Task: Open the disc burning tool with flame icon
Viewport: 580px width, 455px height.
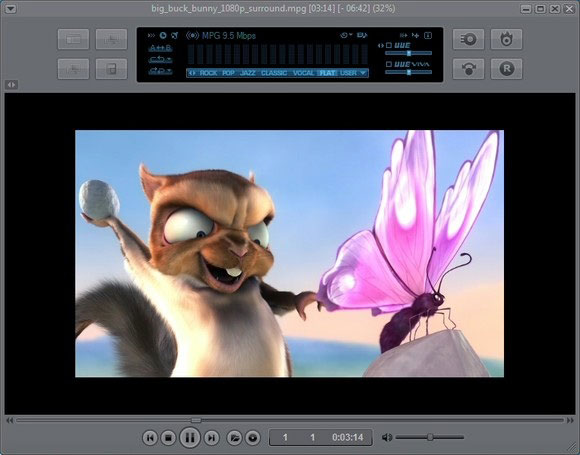Action: point(506,39)
